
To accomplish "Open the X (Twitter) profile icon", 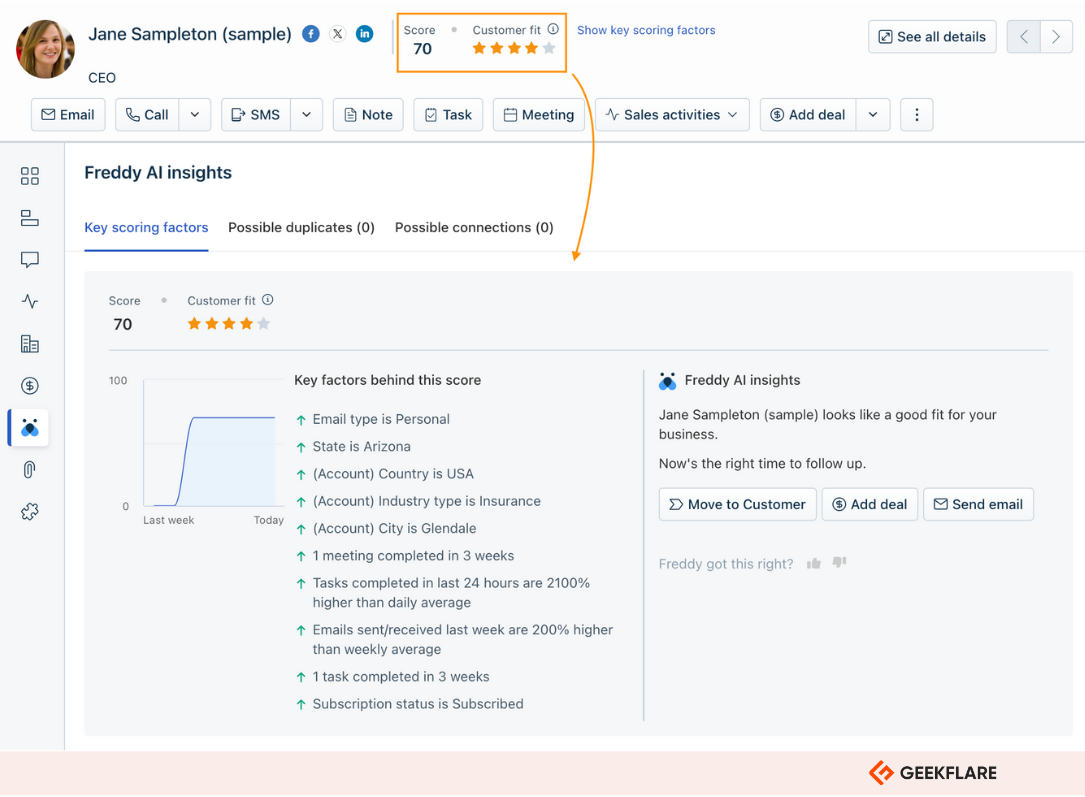I will [x=337, y=33].
